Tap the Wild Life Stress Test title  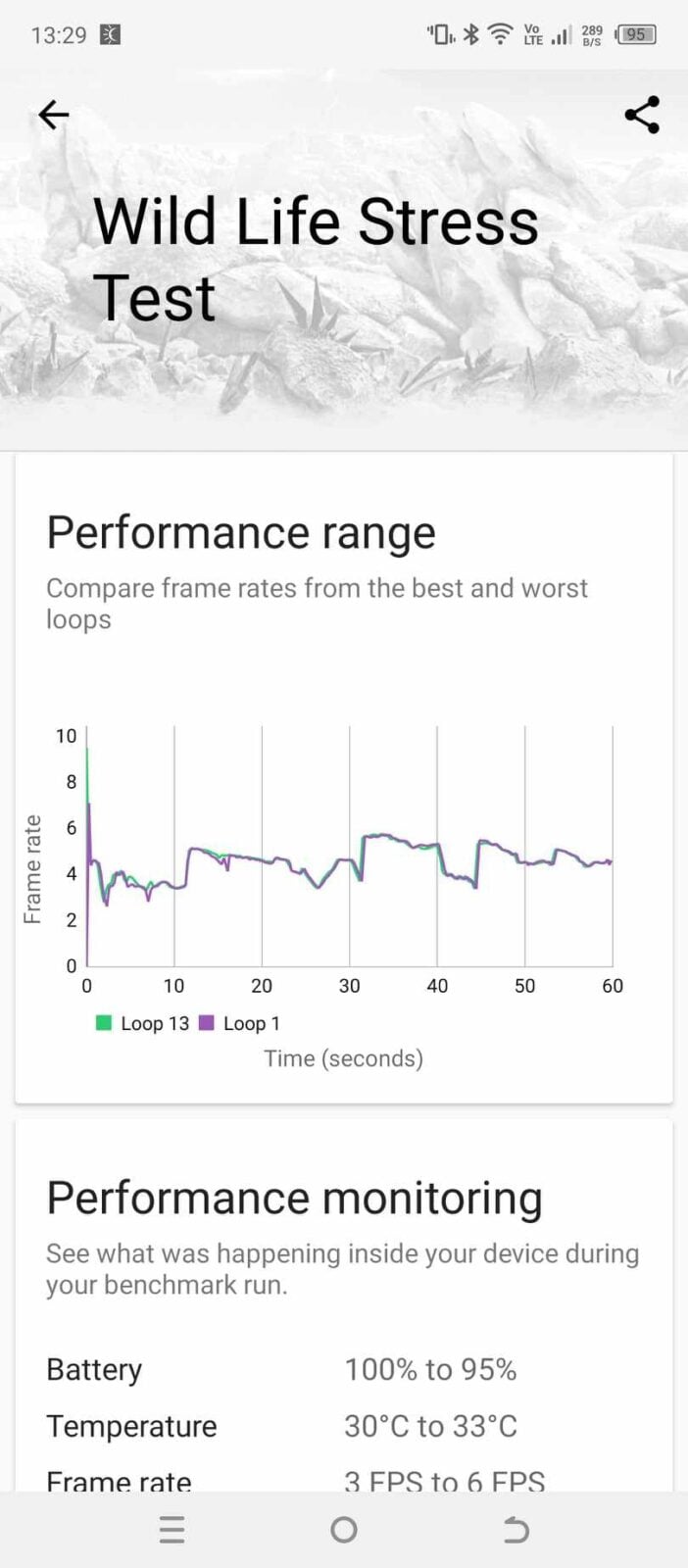(x=316, y=259)
